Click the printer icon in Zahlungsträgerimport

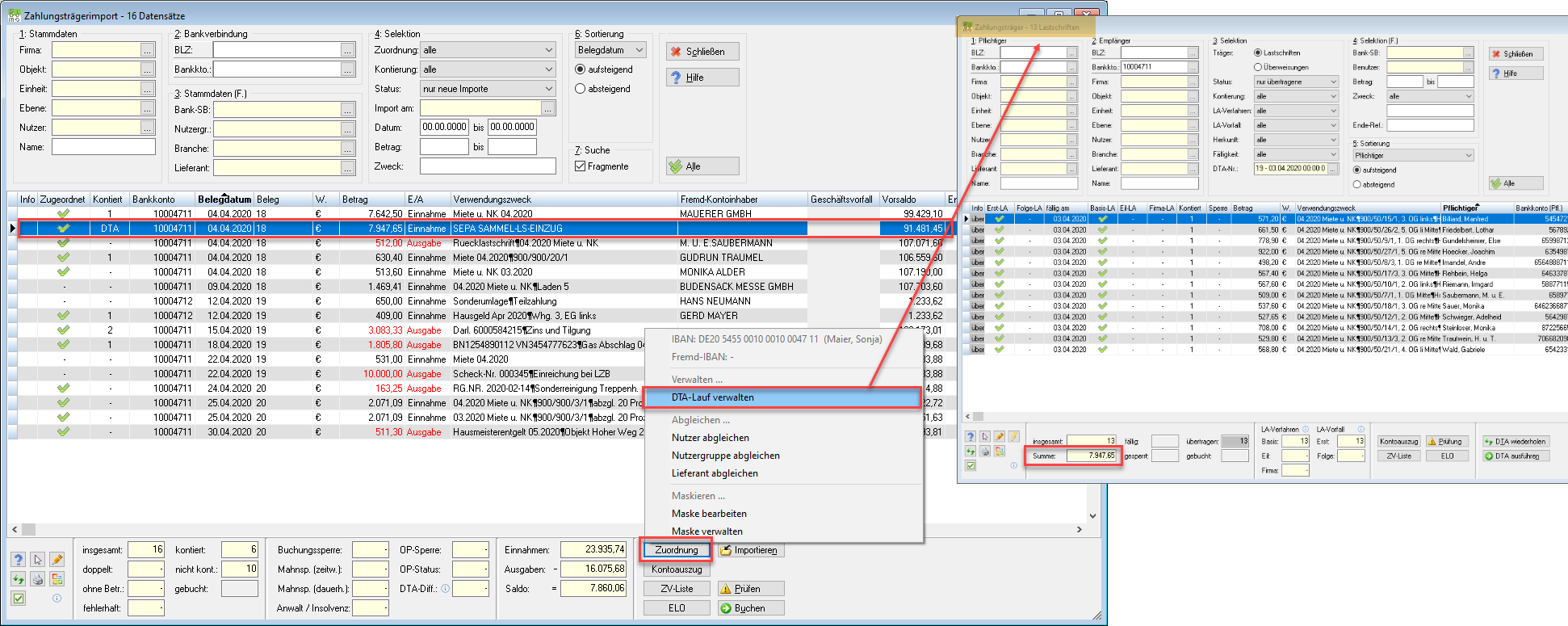tap(38, 579)
